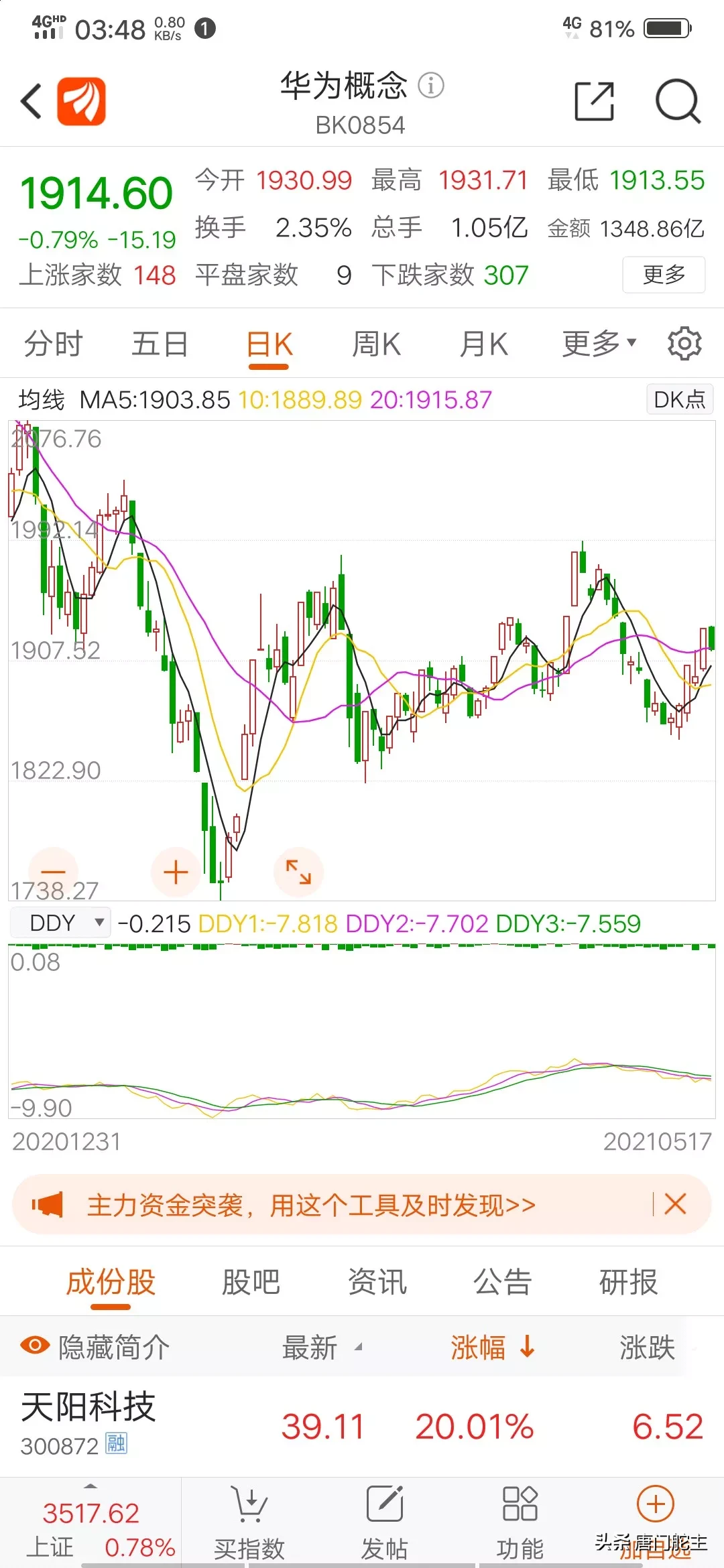The height and width of the screenshot is (1568, 724).
Task: Open chart settings gear icon
Action: [684, 344]
